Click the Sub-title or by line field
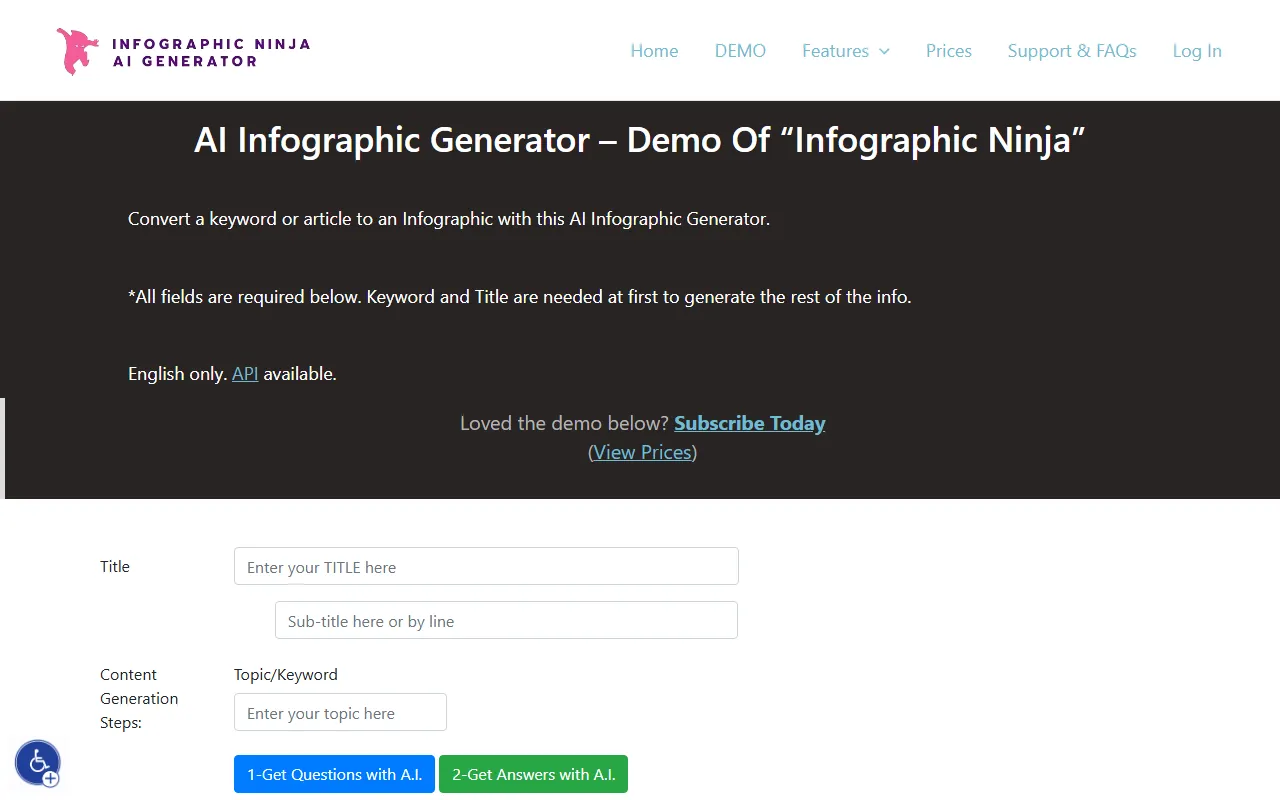Screen dimensions: 1280x800 pyautogui.click(x=506, y=620)
